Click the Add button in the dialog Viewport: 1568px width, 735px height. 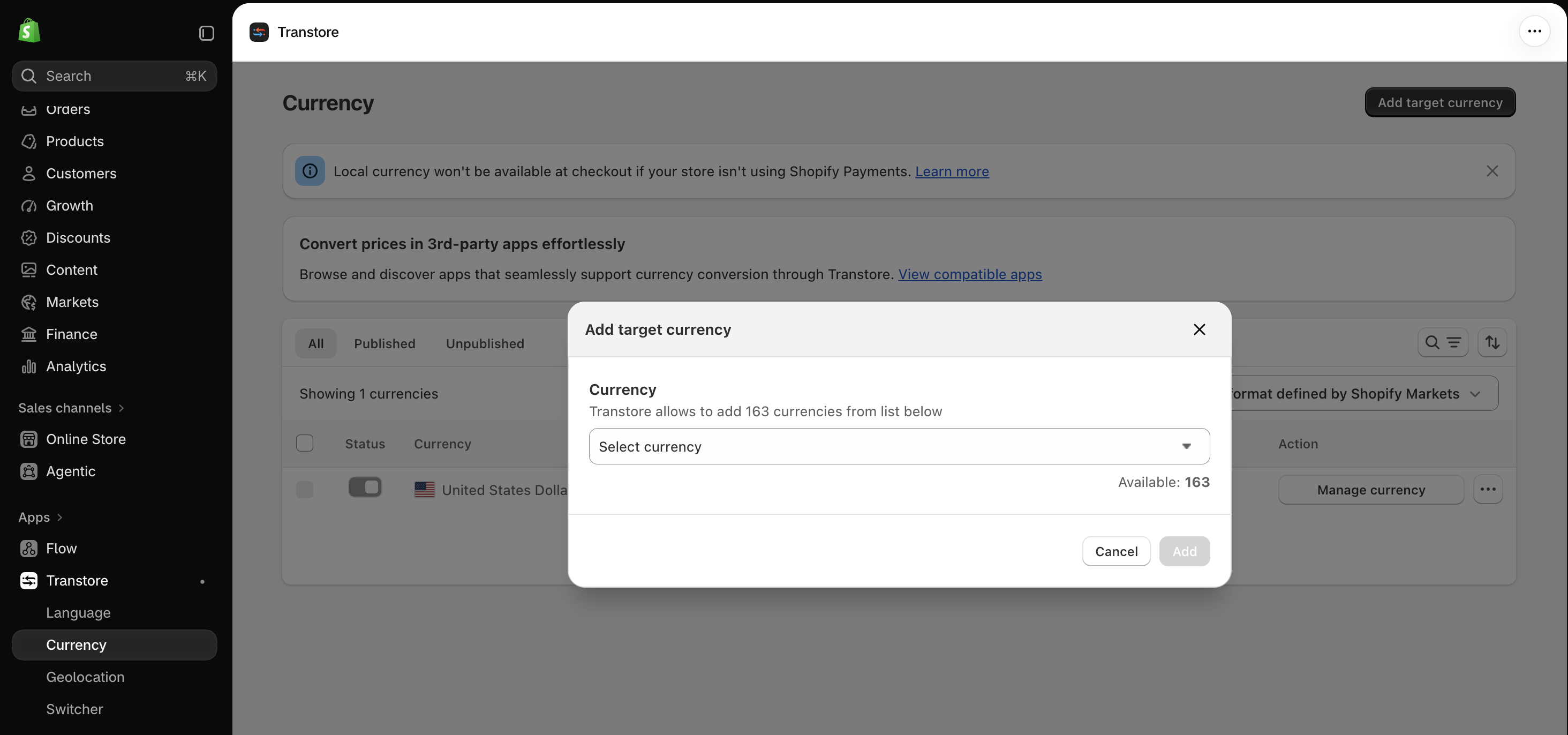tap(1184, 551)
